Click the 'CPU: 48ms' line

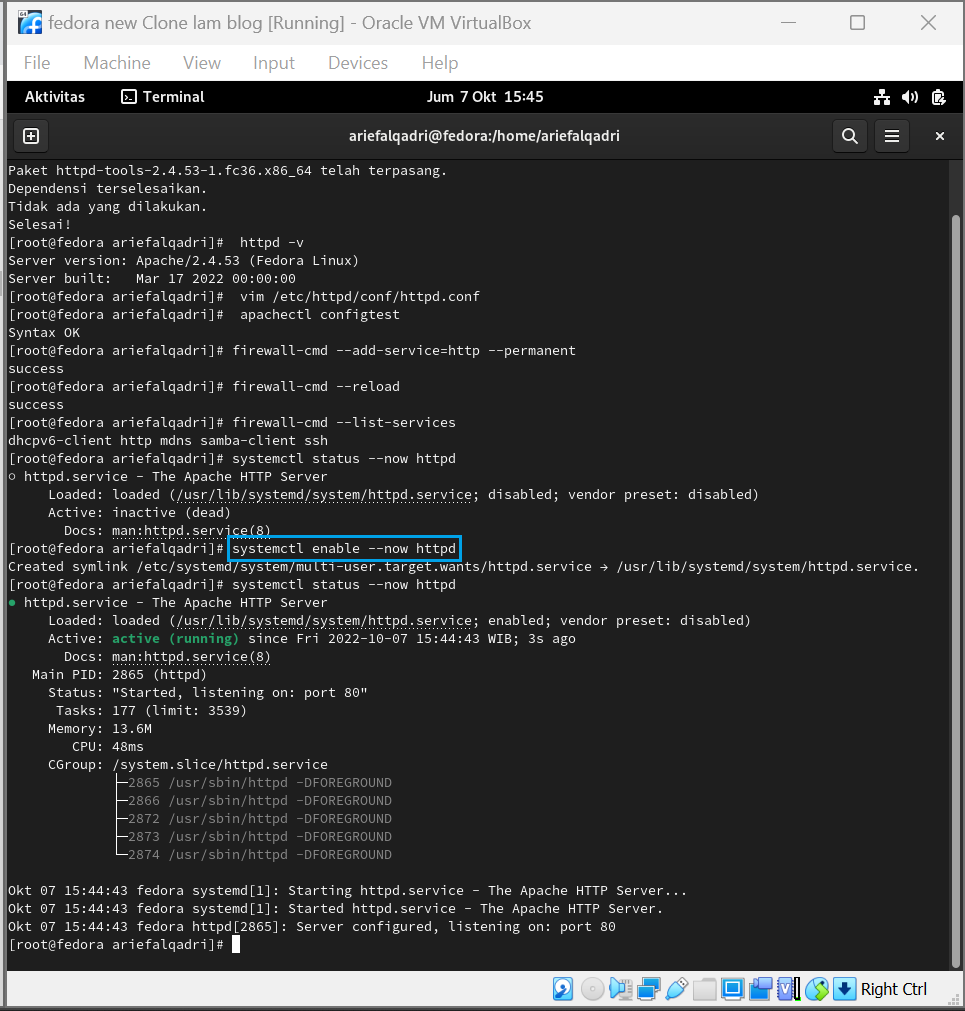tap(108, 747)
